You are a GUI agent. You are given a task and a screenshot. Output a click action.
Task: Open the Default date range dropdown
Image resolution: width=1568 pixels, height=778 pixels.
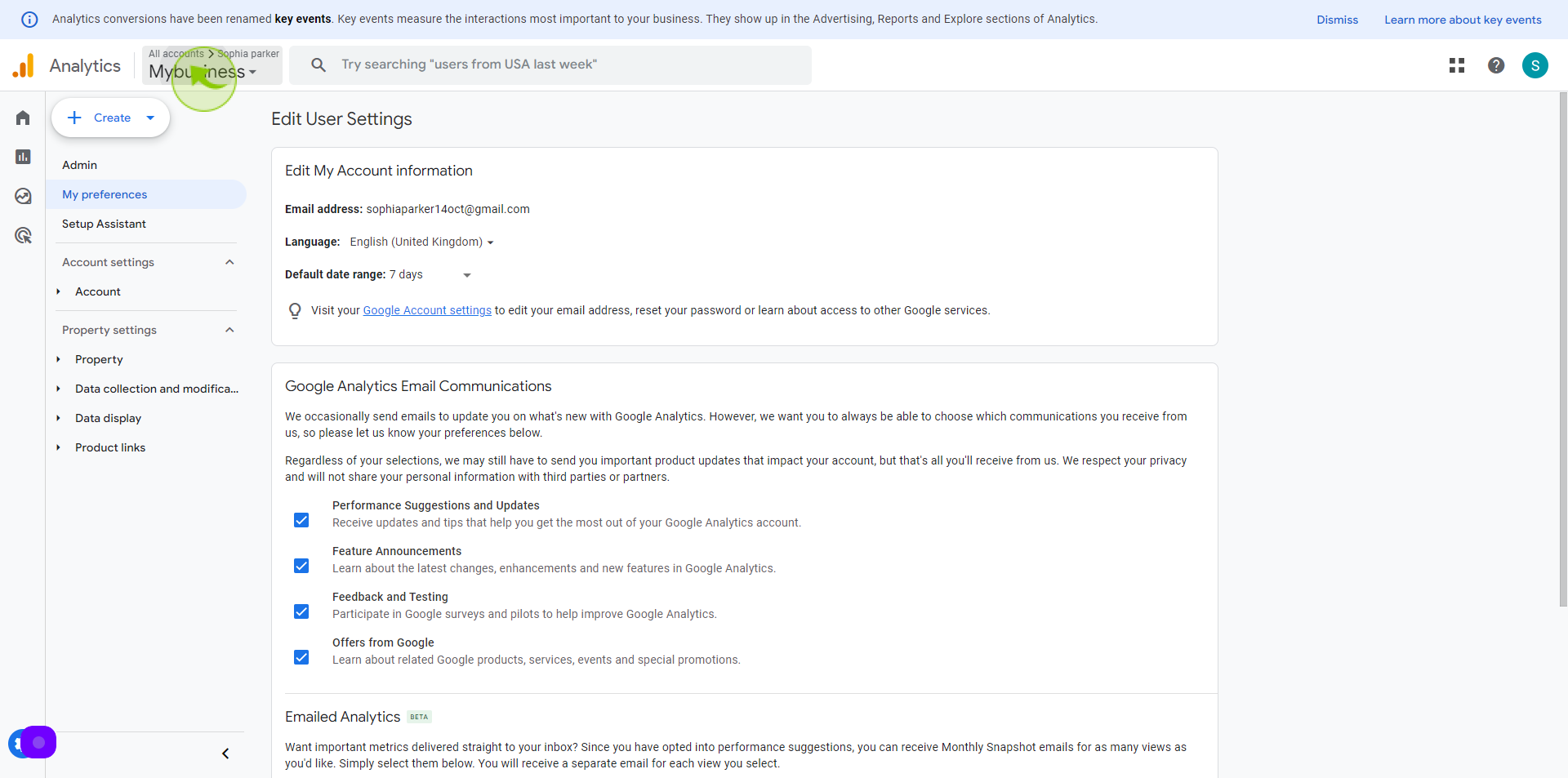pos(430,274)
